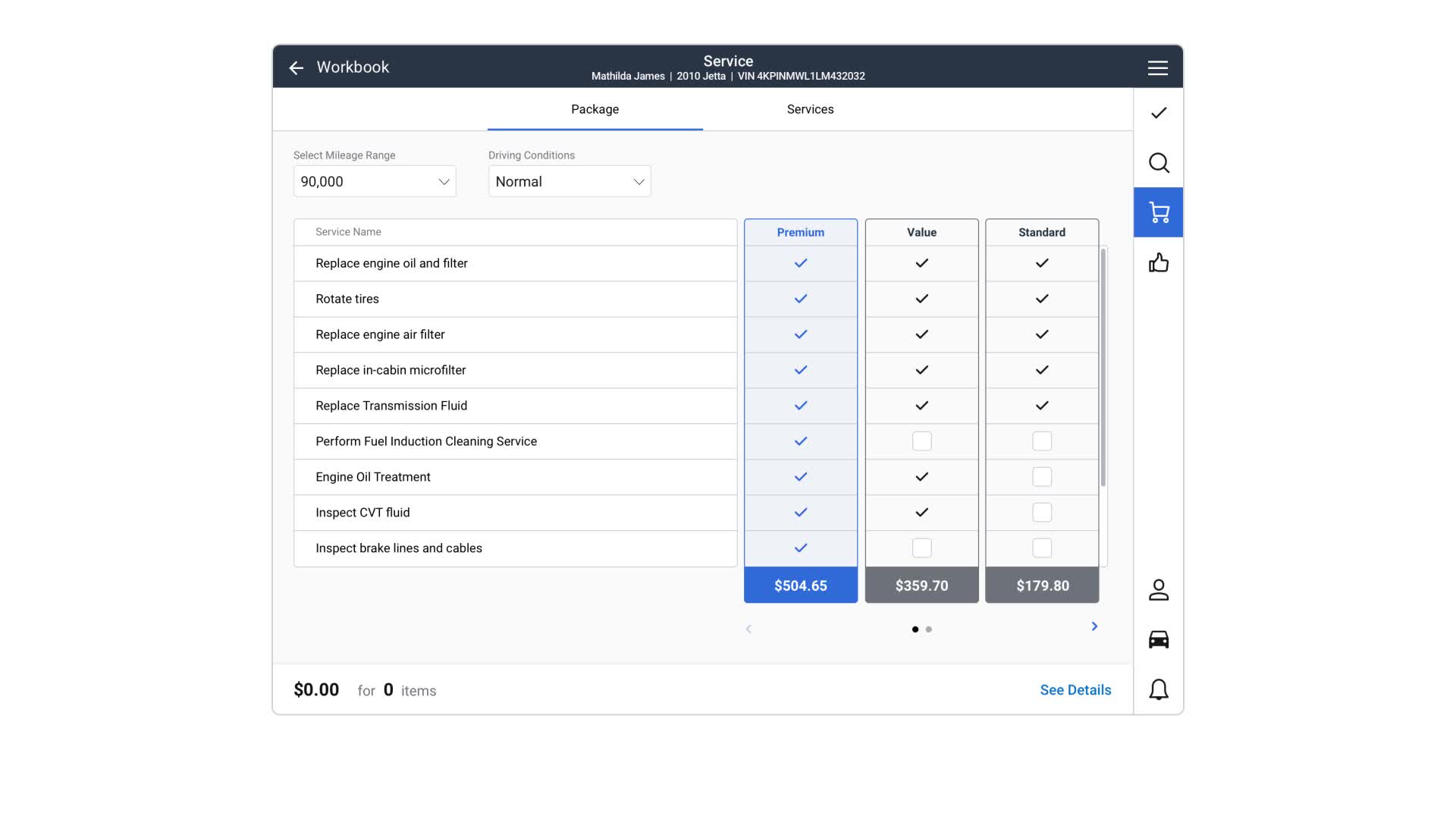Switch to the Services tab
This screenshot has height=819, width=1456.
(810, 109)
